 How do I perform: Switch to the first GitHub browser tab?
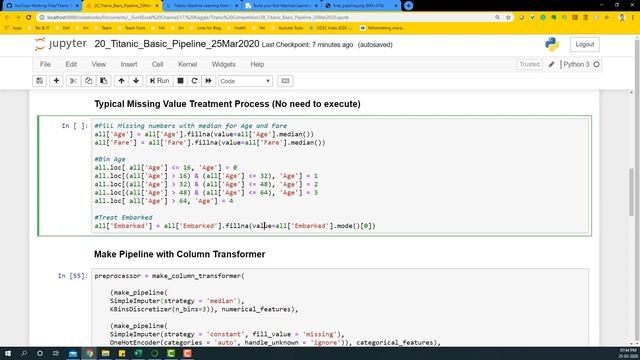pos(41,6)
